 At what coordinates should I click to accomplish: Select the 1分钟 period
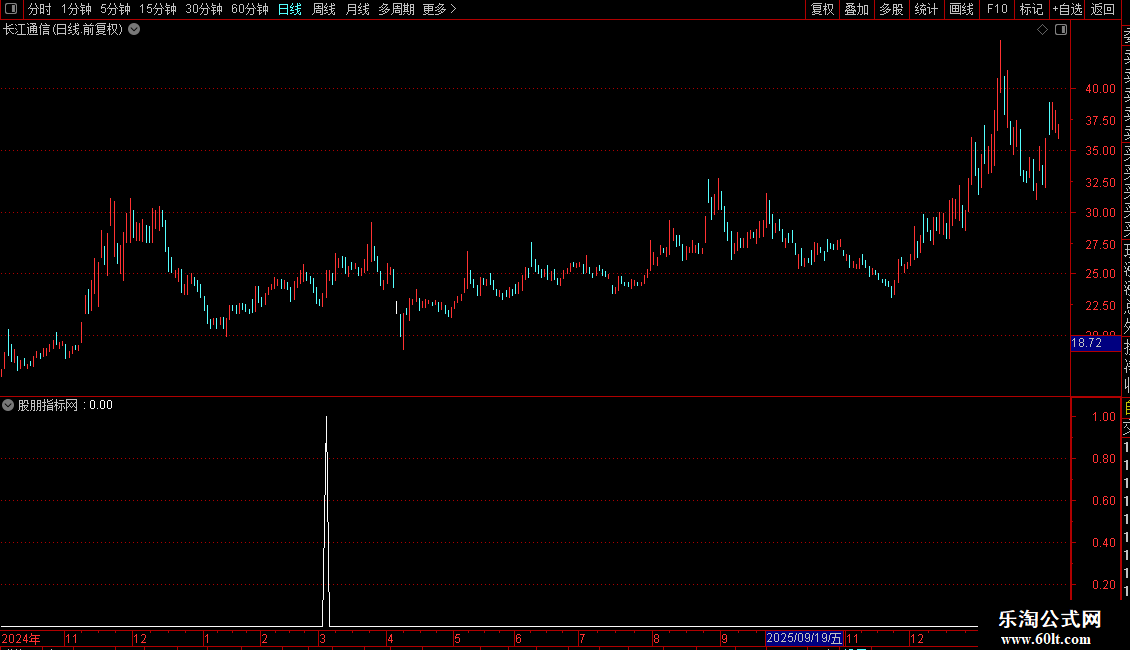[x=76, y=9]
